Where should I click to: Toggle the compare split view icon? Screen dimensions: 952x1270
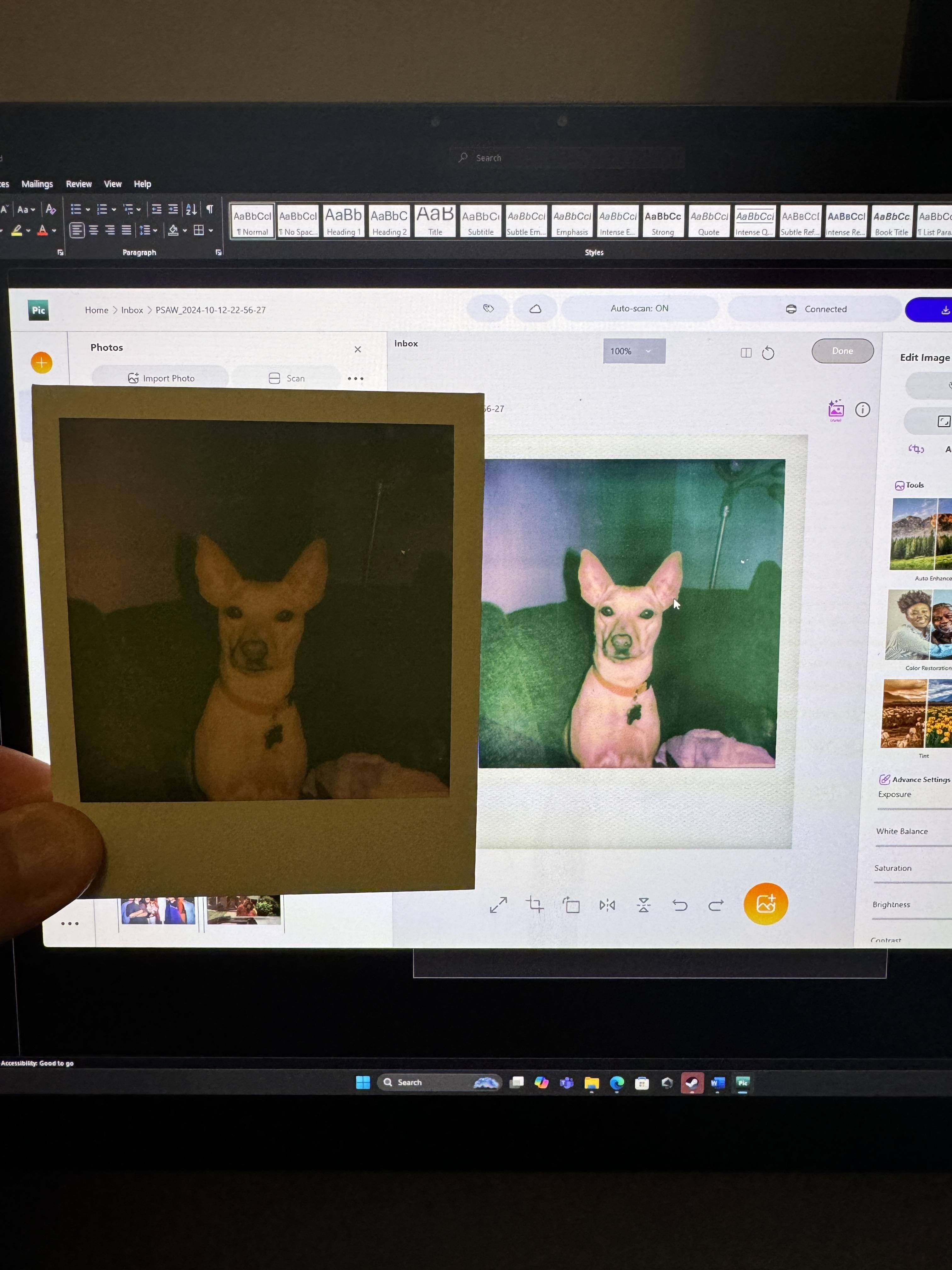coord(746,352)
